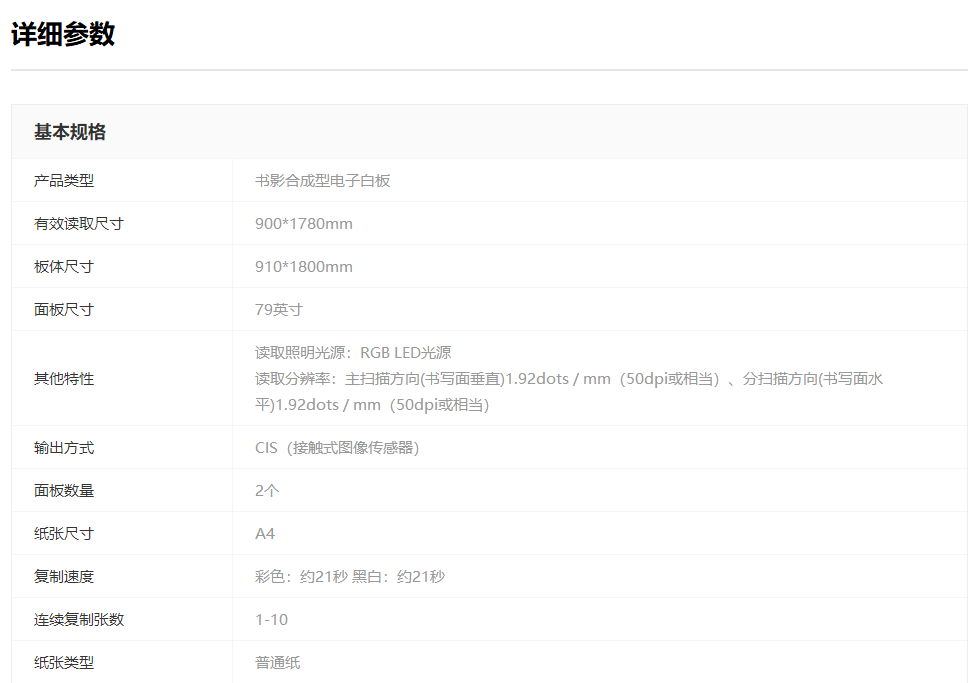Viewport: 979px width, 683px height.
Task: Select the 书影合成型电子白板 value text
Action: pos(322,181)
